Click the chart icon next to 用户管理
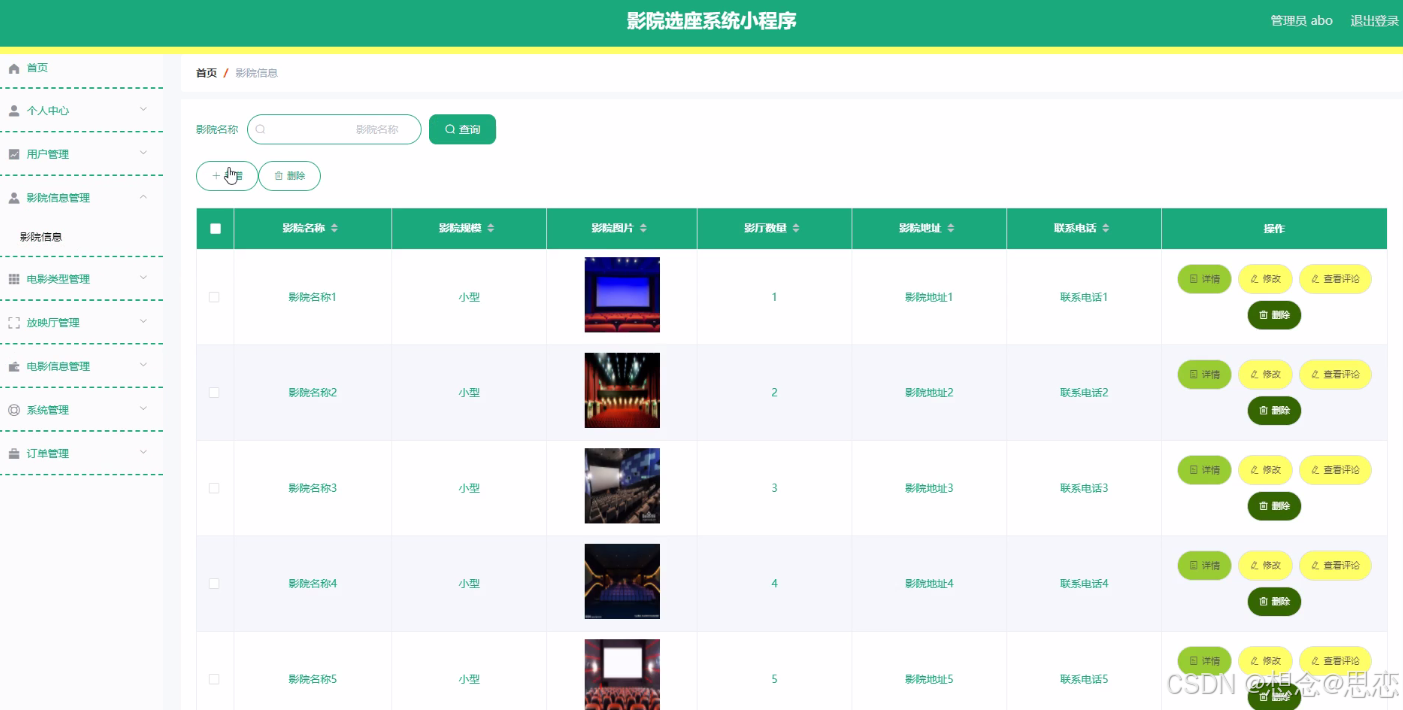This screenshot has height=710, width=1403. click(x=14, y=154)
